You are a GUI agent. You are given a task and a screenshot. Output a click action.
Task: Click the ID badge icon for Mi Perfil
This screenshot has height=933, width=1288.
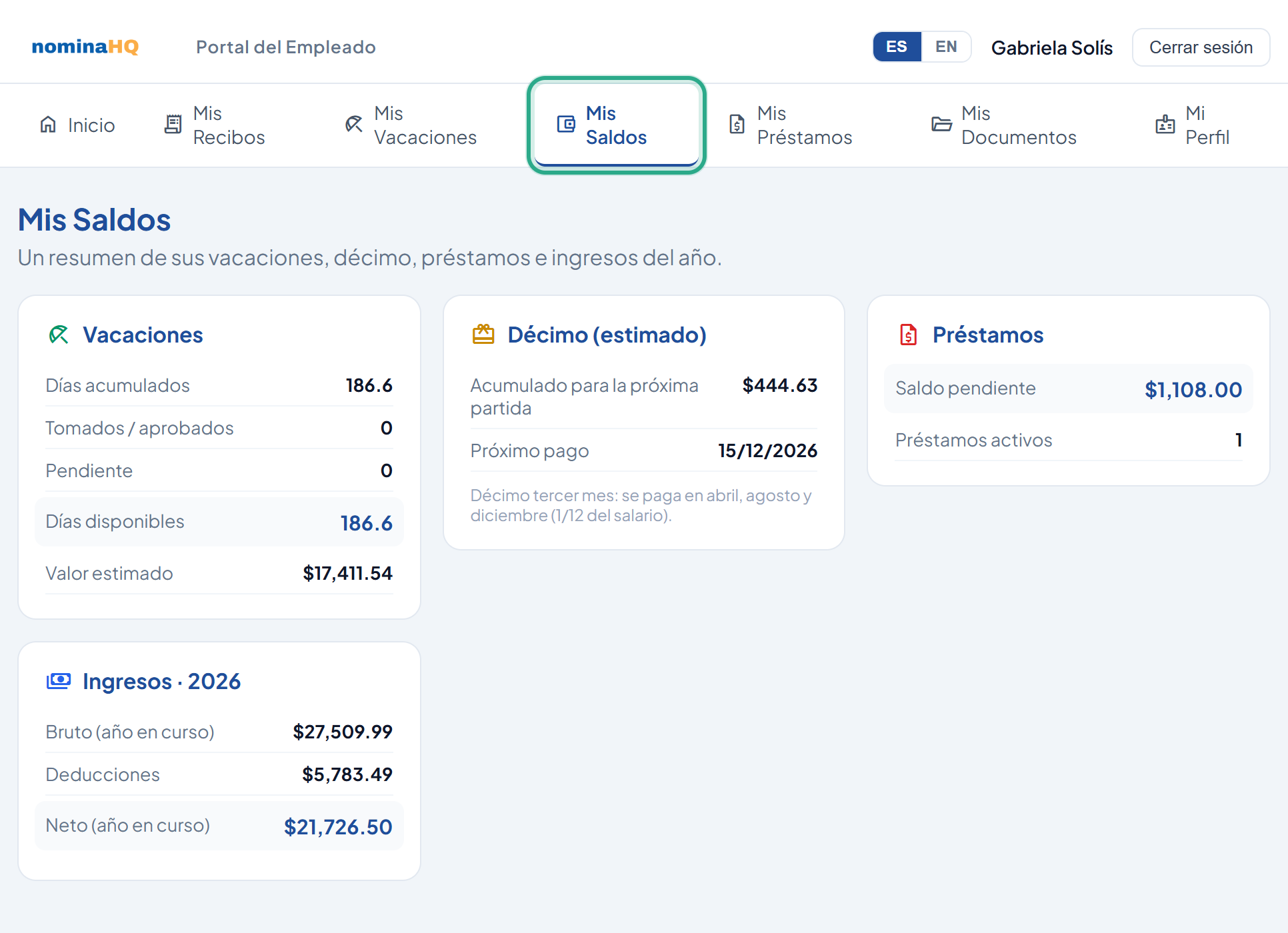[1165, 125]
